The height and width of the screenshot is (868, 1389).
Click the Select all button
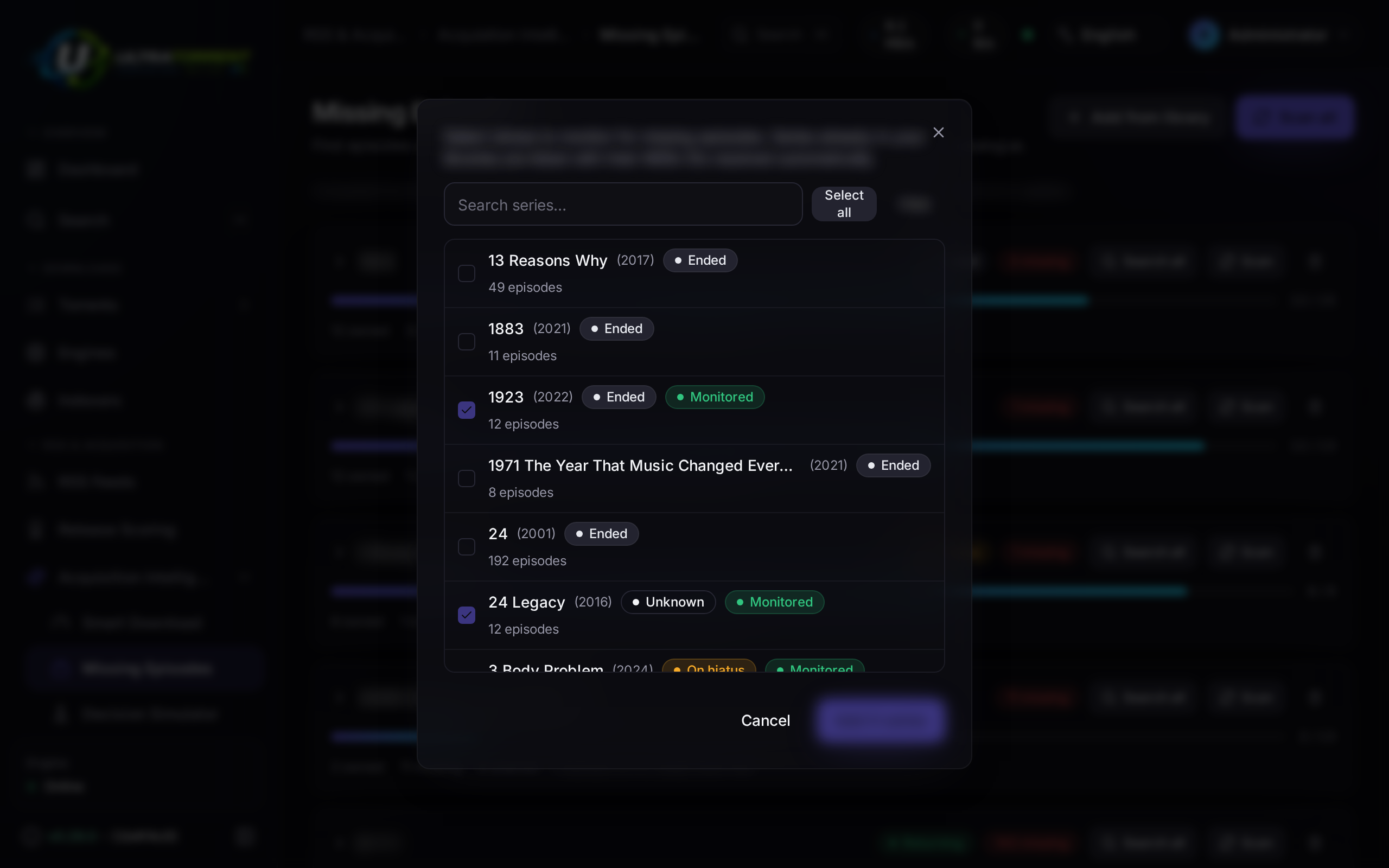[844, 204]
